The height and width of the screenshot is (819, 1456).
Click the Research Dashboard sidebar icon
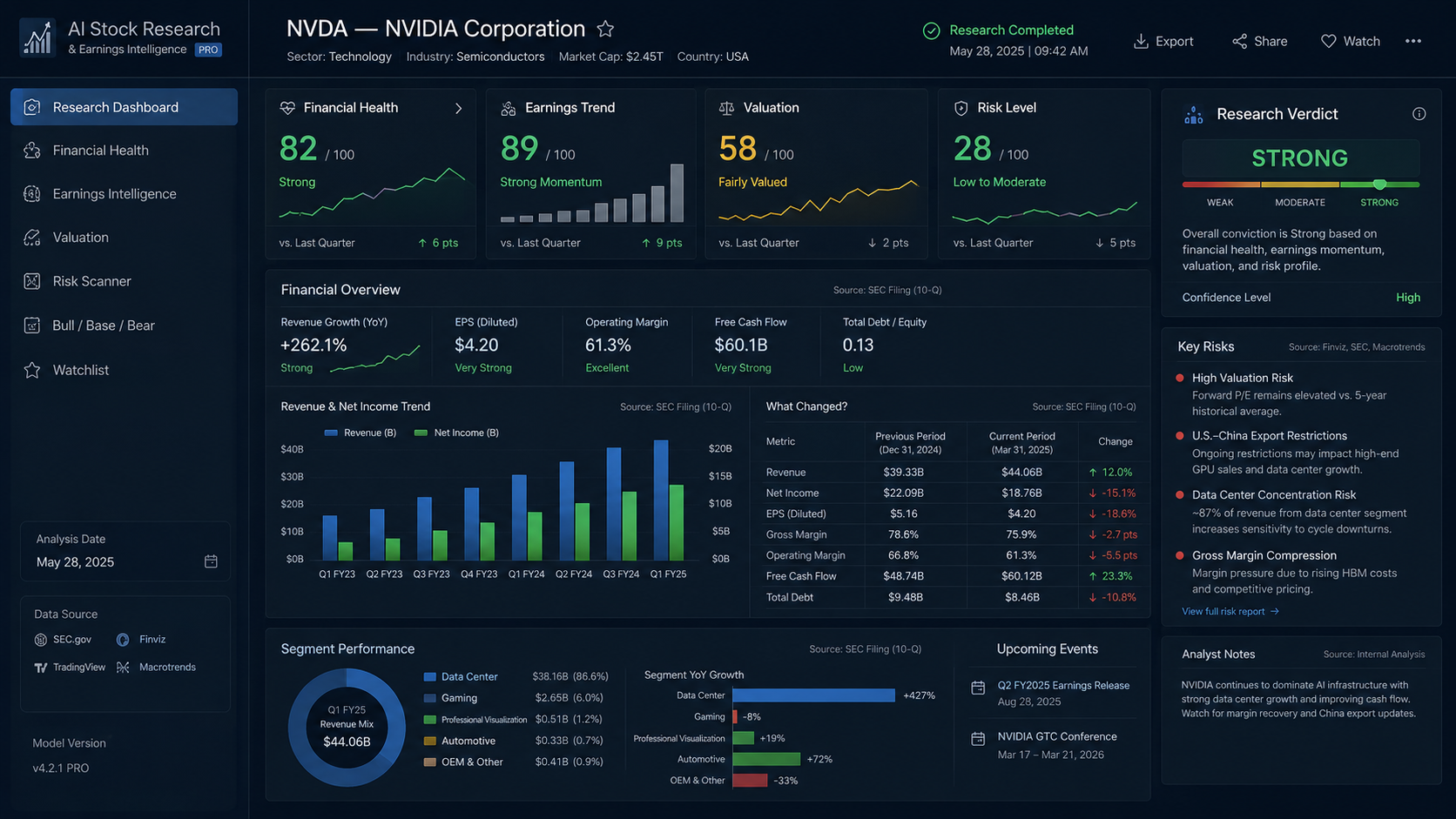[x=32, y=107]
